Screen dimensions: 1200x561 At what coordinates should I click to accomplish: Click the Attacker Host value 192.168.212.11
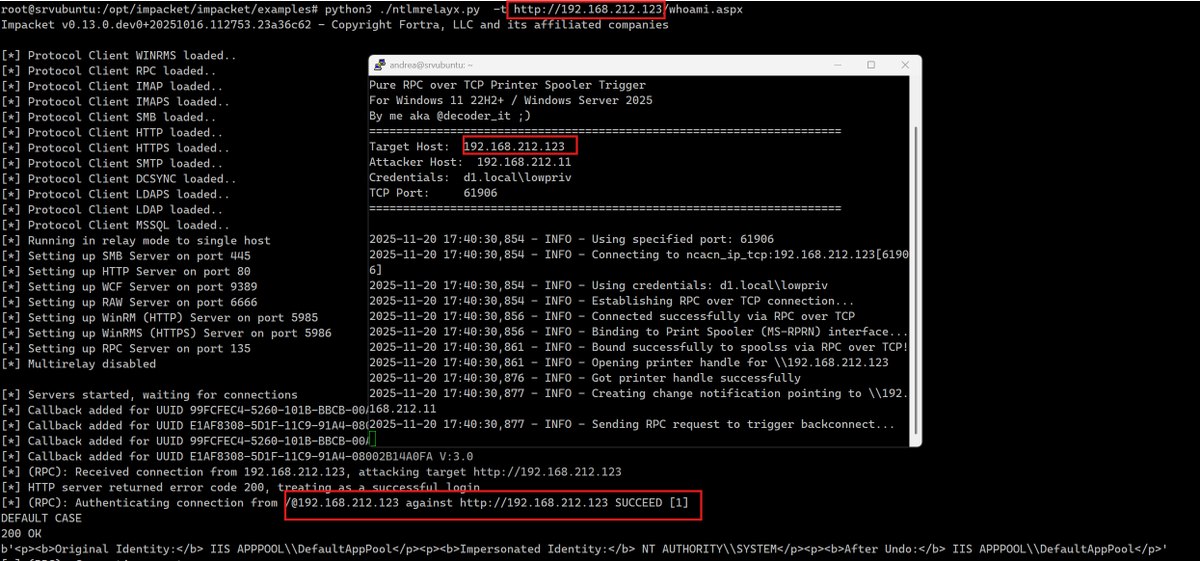[x=524, y=162]
